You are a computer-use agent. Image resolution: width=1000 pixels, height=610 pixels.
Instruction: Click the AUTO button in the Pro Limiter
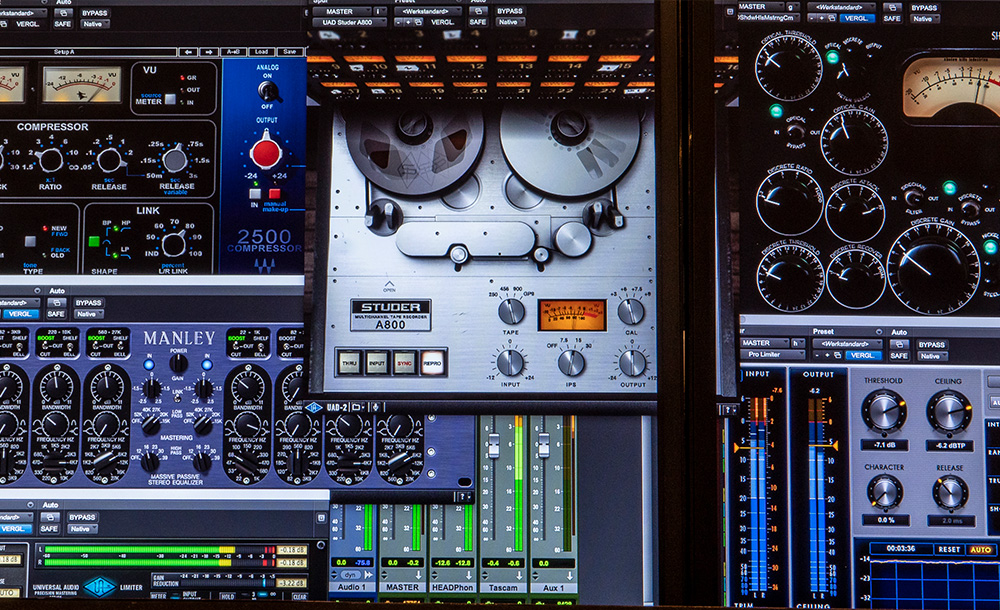point(980,549)
